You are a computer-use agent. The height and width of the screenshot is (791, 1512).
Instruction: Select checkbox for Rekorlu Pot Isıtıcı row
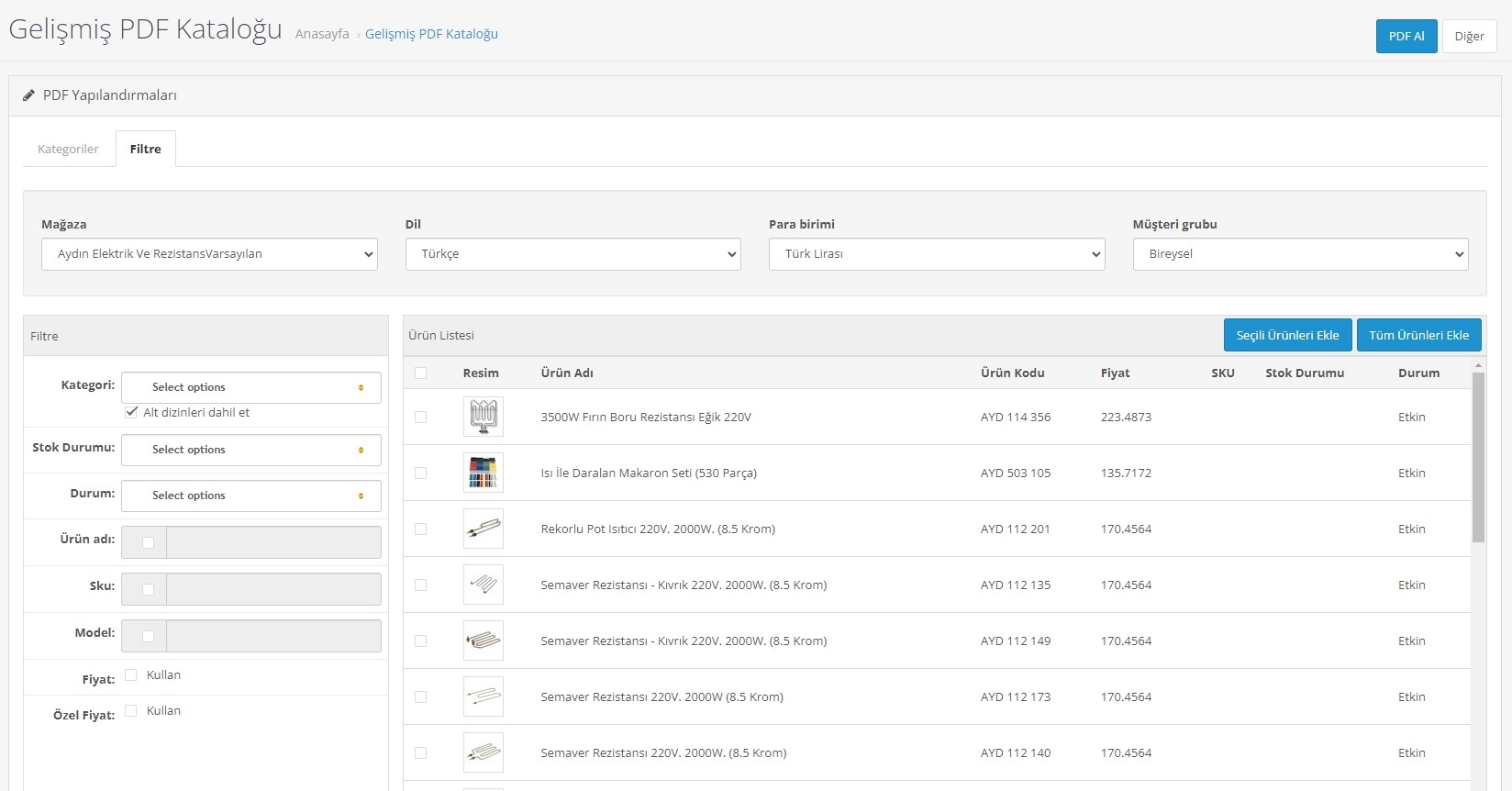(421, 529)
